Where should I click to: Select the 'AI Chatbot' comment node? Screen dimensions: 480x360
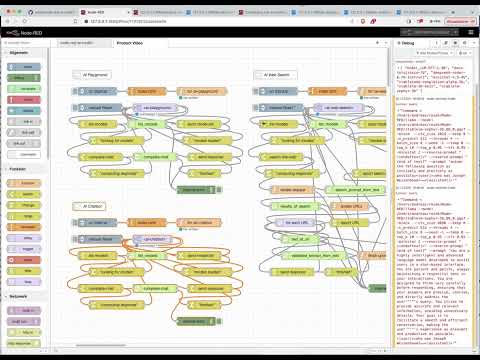coord(89,206)
